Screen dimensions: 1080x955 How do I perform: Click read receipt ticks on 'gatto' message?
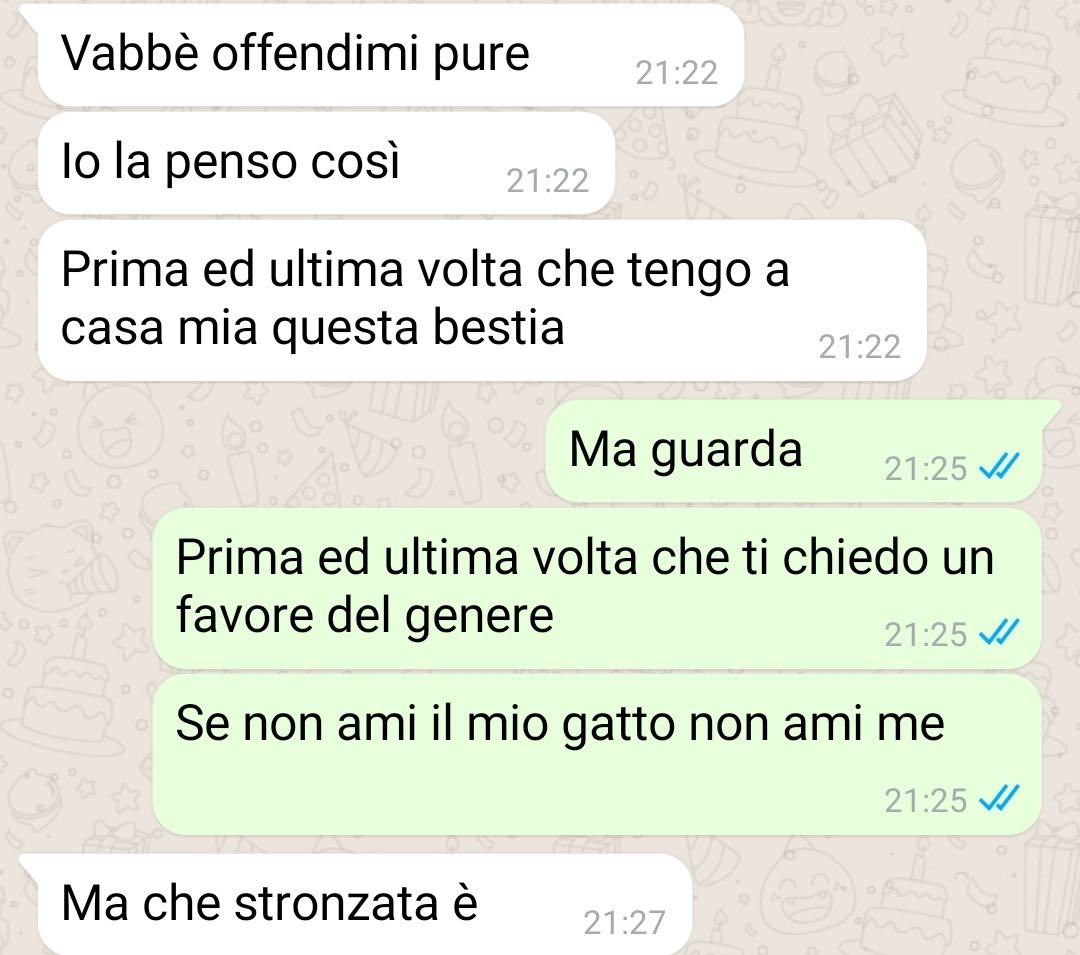[x=999, y=799]
